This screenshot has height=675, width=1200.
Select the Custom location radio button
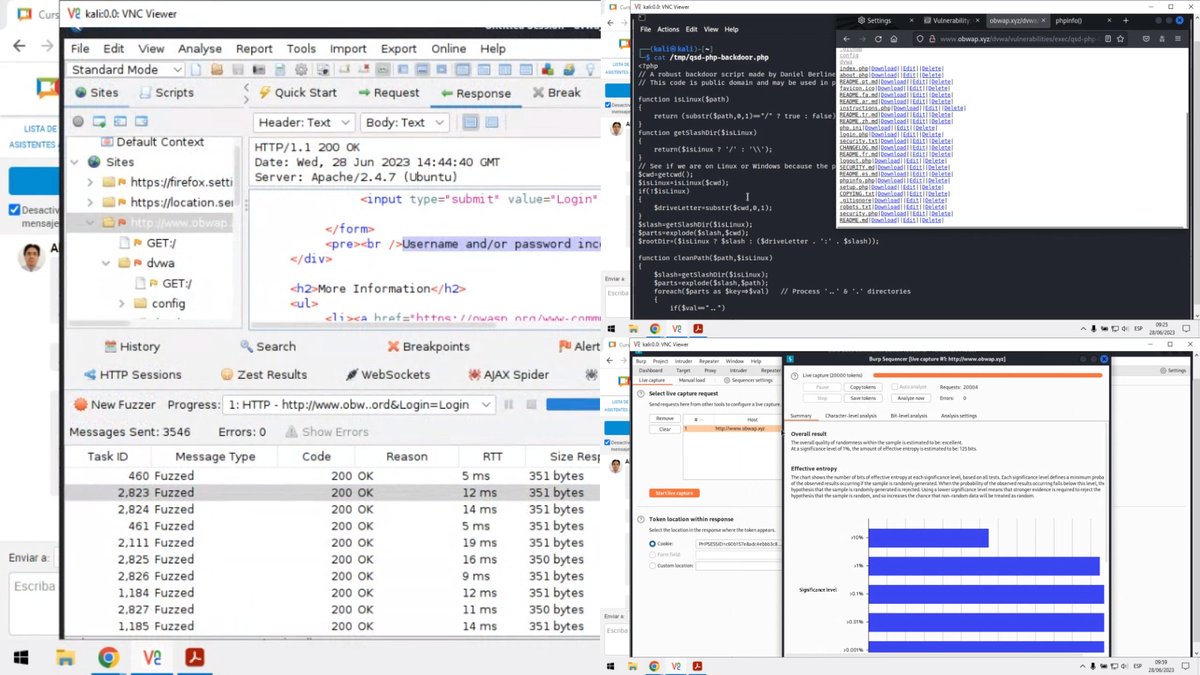coord(652,565)
